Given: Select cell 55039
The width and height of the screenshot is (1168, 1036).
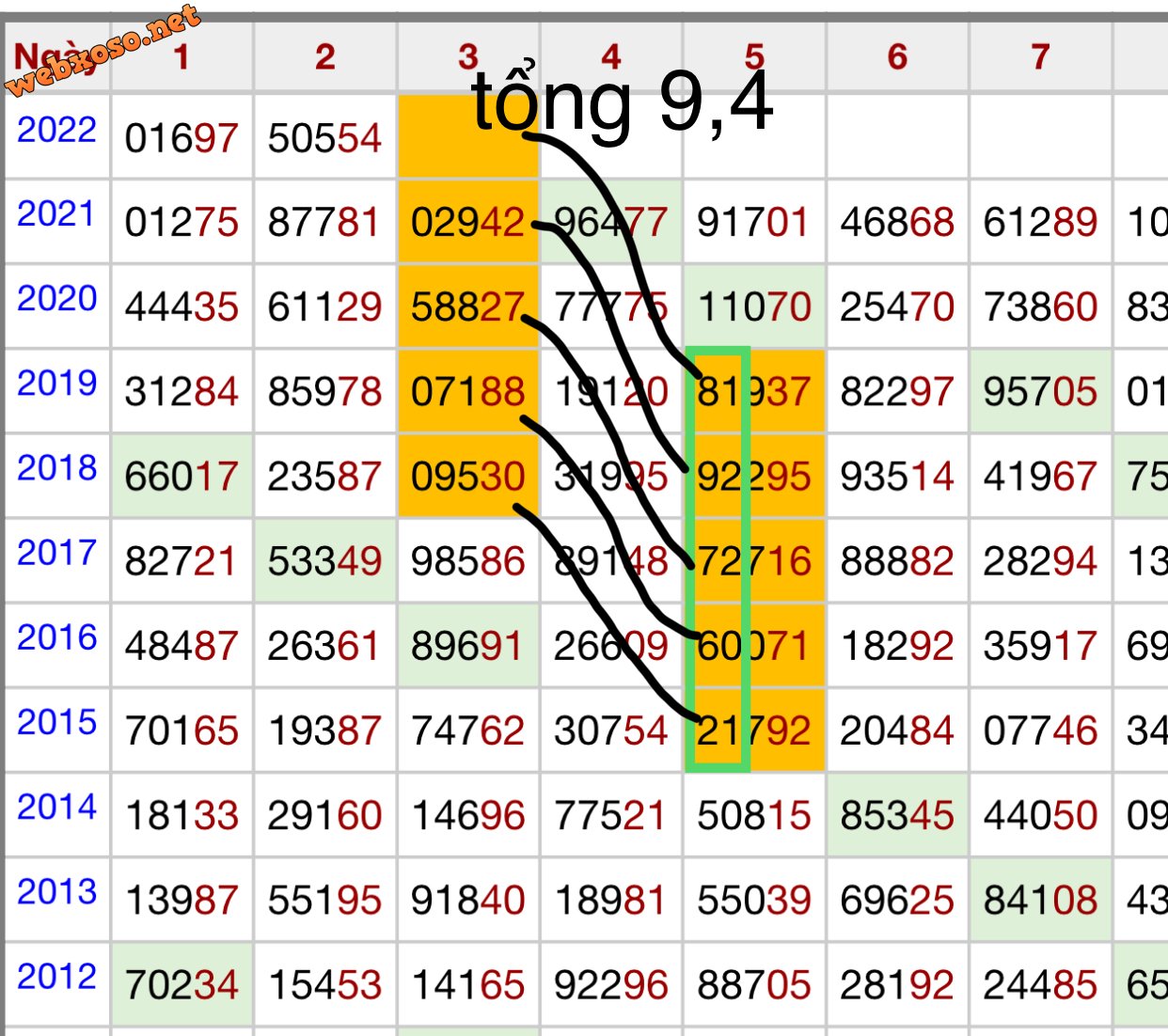Looking at the screenshot, I should coord(754,901).
